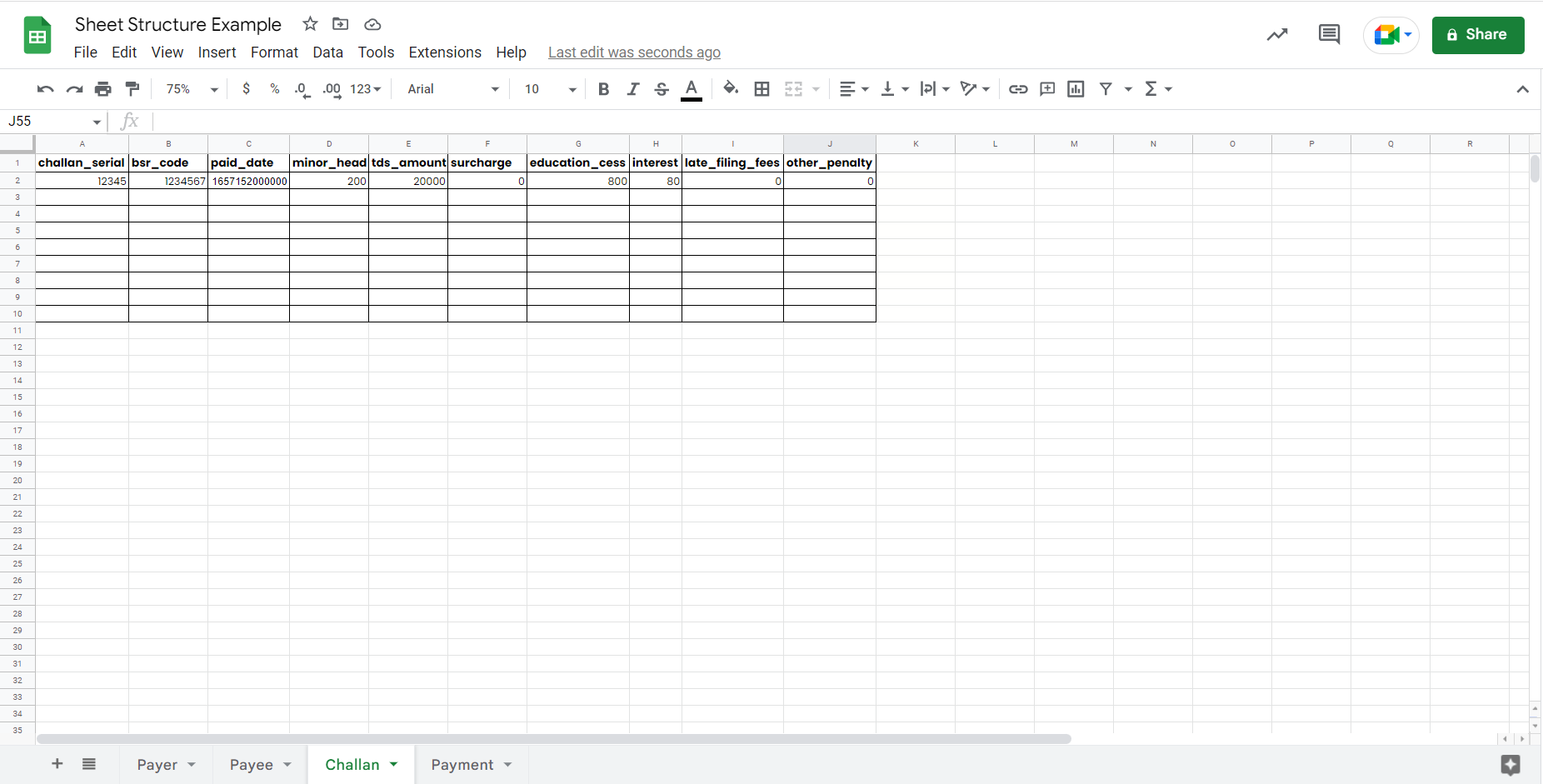The image size is (1543, 784).
Task: Open Challan tab dropdown arrow
Action: pyautogui.click(x=394, y=765)
